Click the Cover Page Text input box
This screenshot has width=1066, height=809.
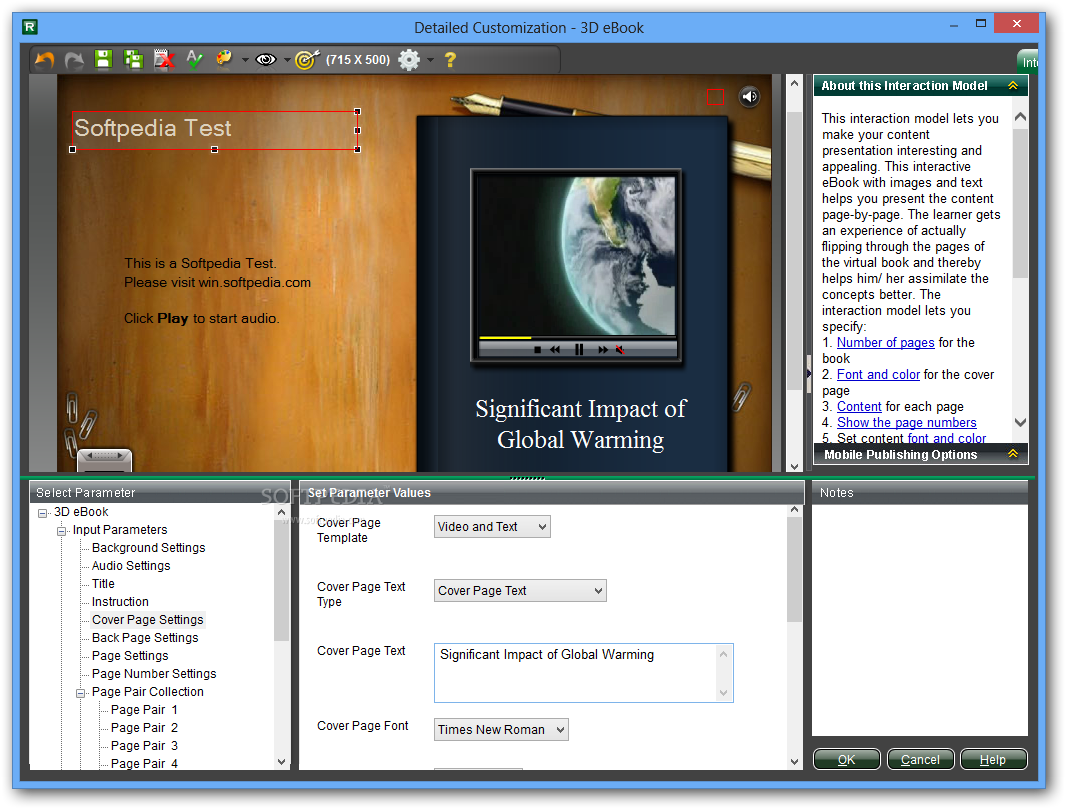(583, 673)
